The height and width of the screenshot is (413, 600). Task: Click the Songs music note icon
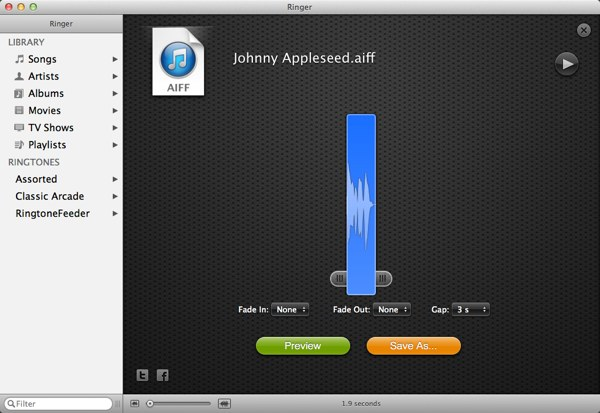19,59
